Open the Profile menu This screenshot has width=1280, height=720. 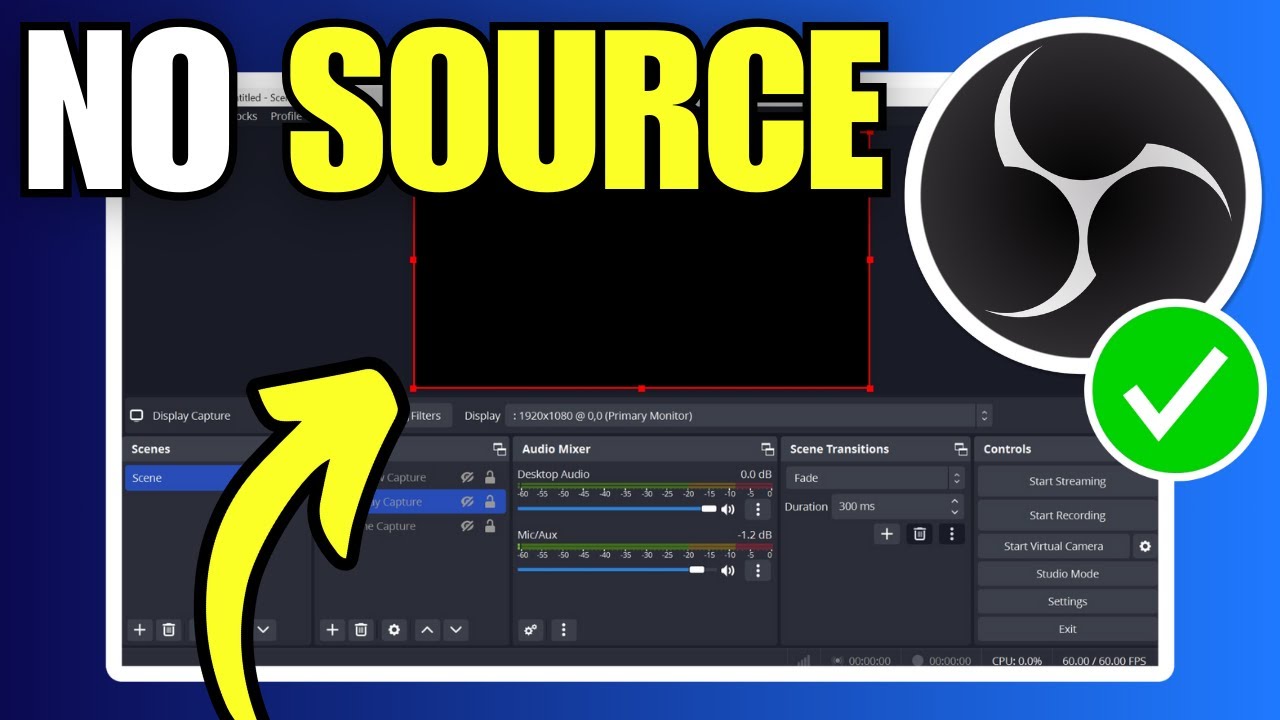click(x=286, y=116)
